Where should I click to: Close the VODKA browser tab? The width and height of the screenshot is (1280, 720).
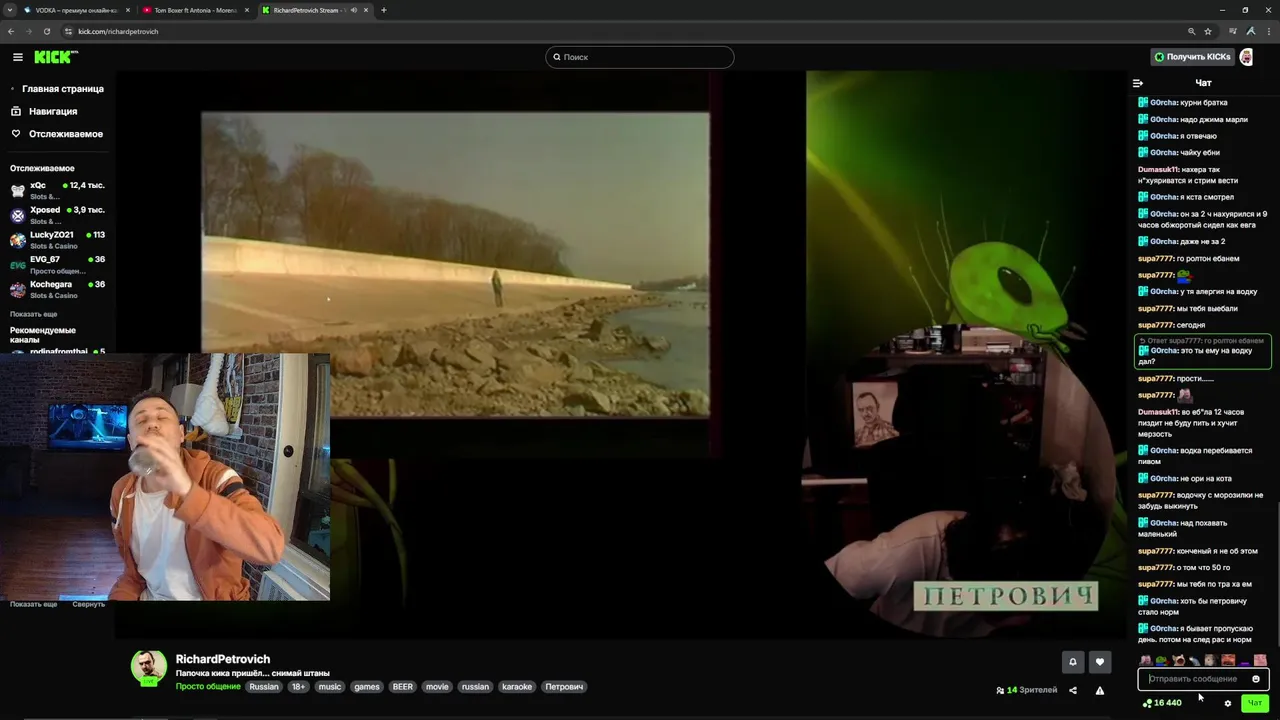pyautogui.click(x=128, y=10)
